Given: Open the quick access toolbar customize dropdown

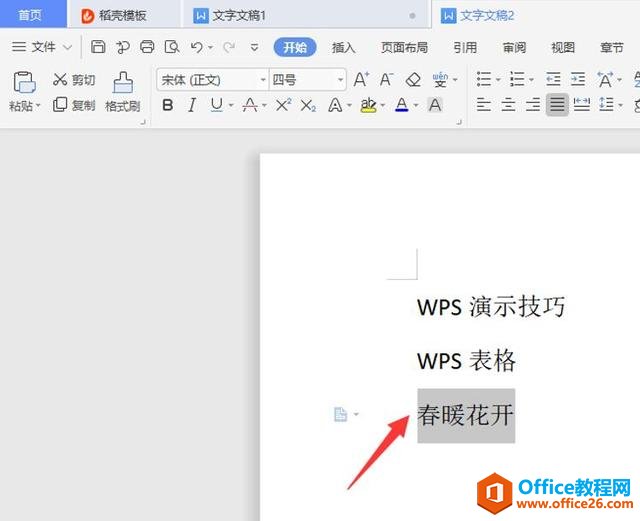Looking at the screenshot, I should click(x=254, y=47).
